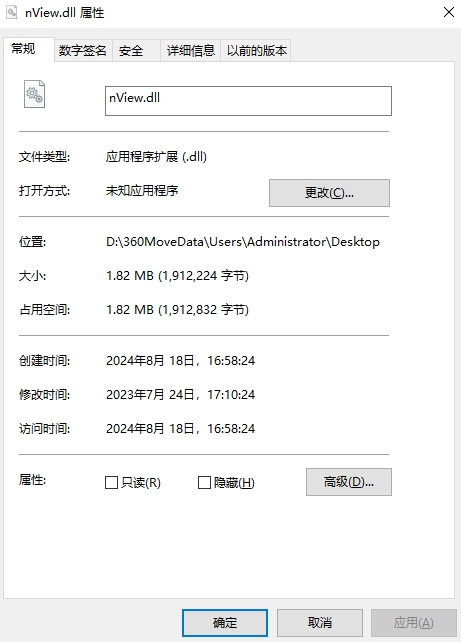This screenshot has height=642, width=461.
Task: Click the nView.dll file icon in title bar
Action: 11,12
